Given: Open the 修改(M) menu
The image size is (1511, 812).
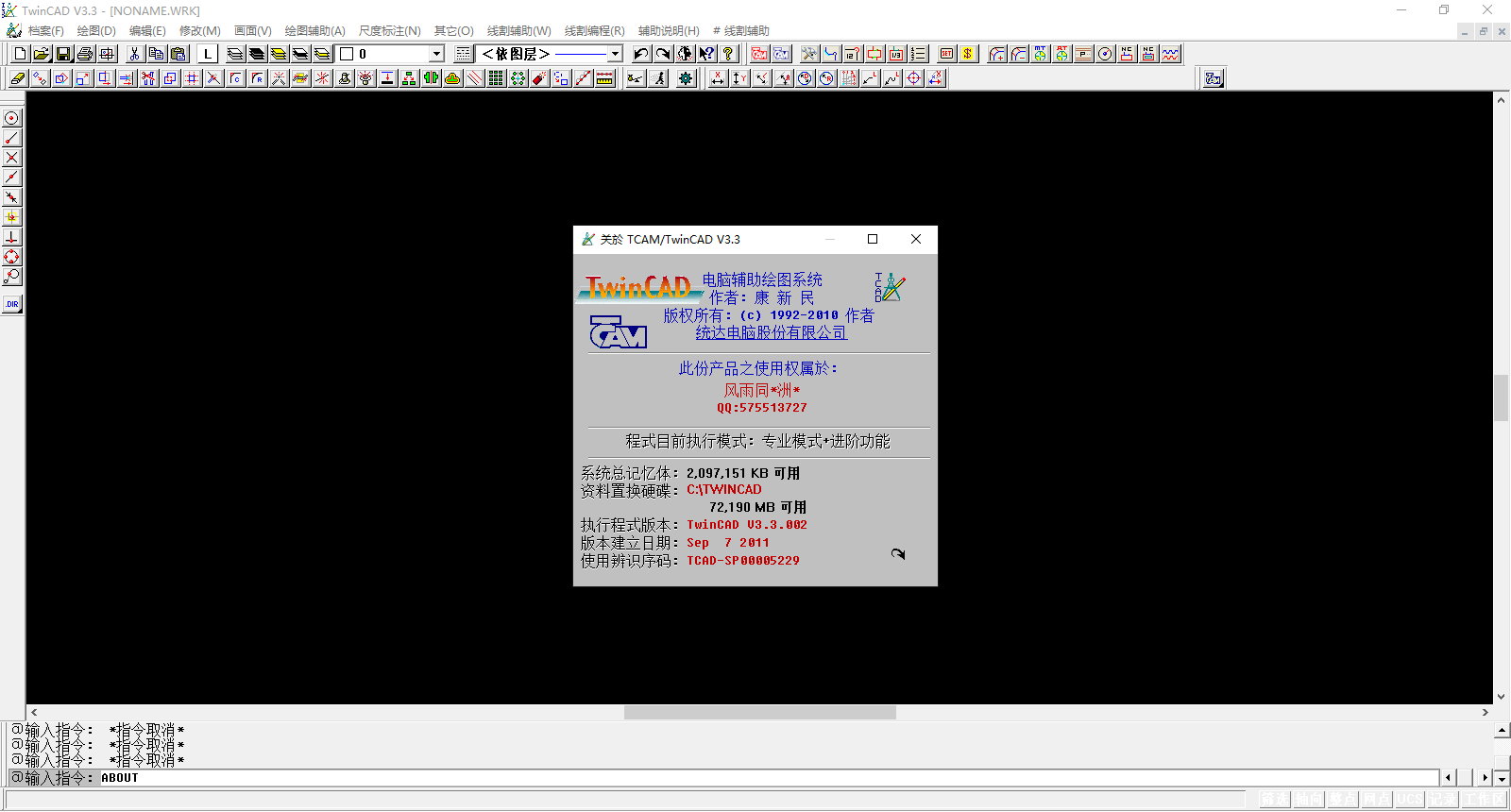Looking at the screenshot, I should pos(200,31).
